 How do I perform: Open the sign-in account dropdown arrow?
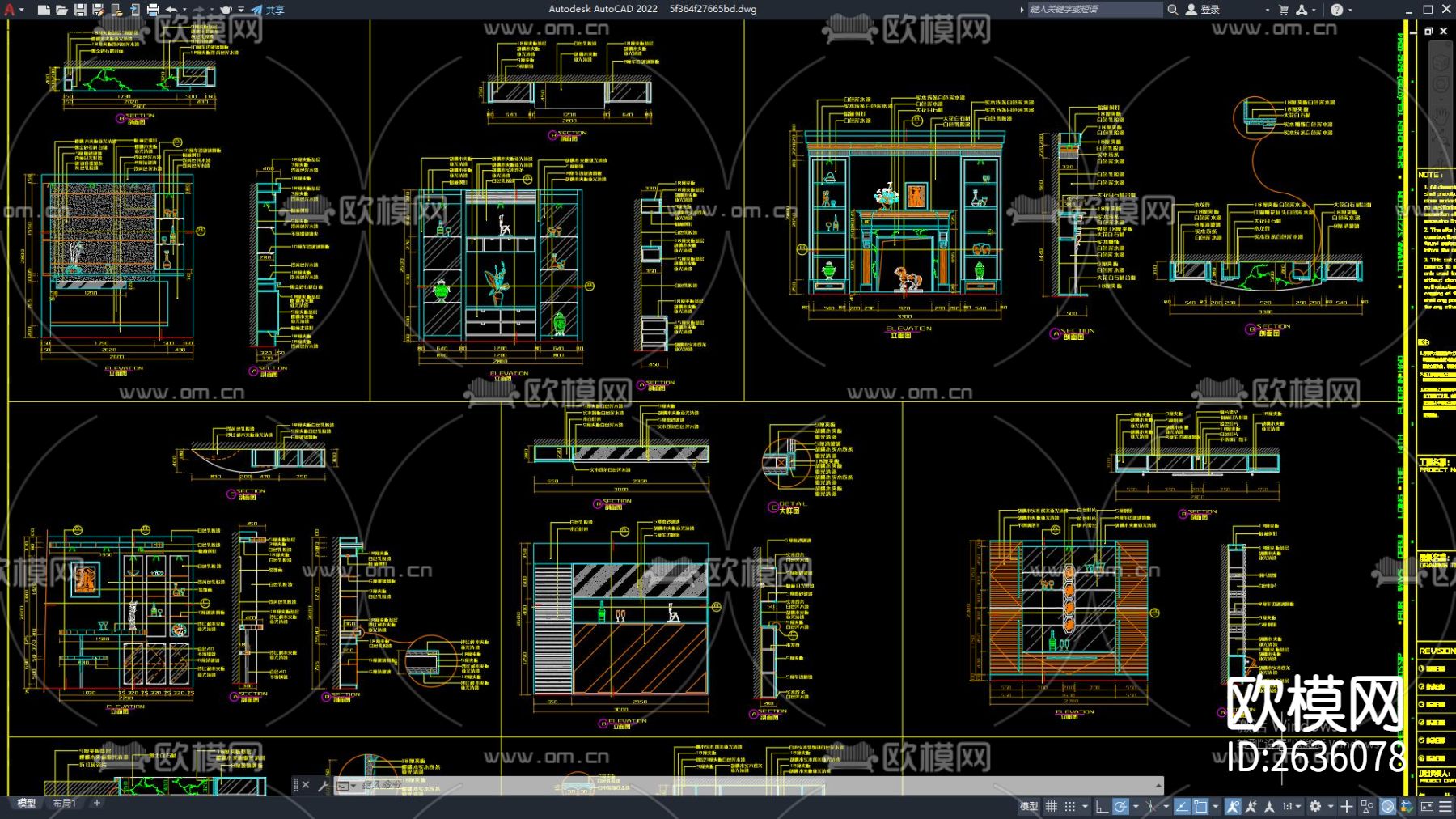click(1267, 10)
